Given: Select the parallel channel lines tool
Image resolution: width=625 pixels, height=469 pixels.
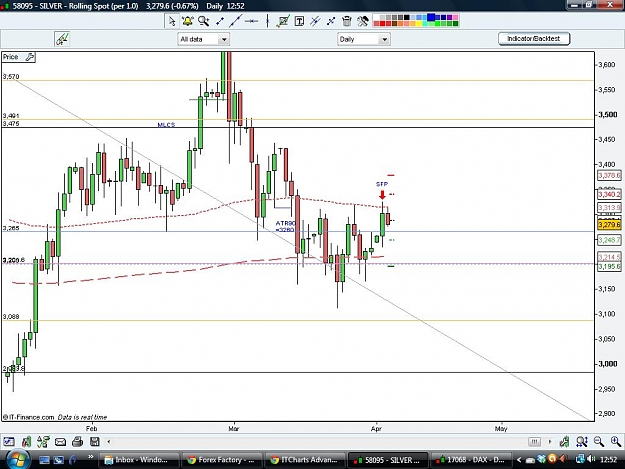Looking at the screenshot, I should pos(315,21).
